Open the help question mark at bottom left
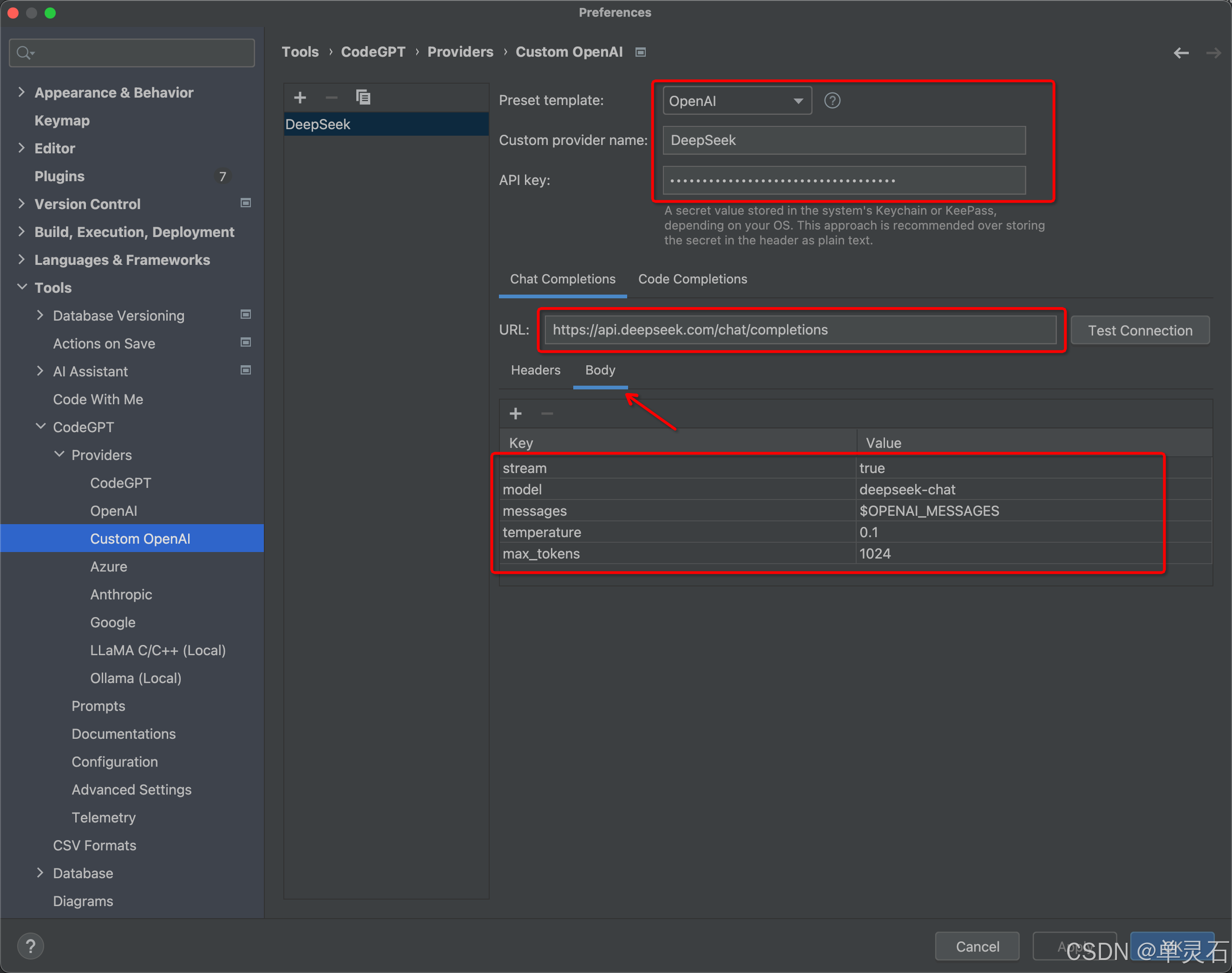 click(30, 946)
